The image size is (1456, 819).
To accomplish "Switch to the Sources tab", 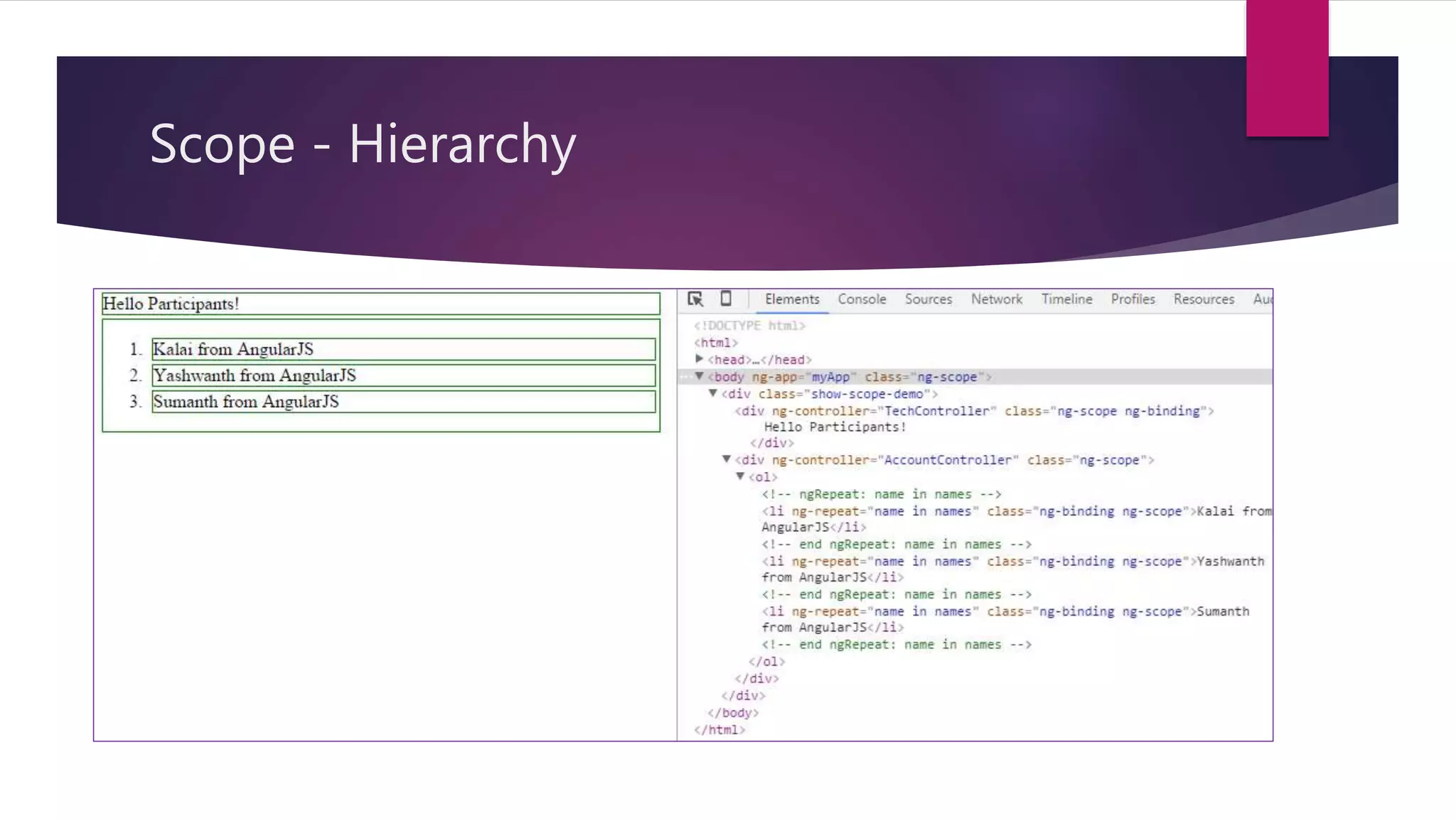I will pos(928,299).
